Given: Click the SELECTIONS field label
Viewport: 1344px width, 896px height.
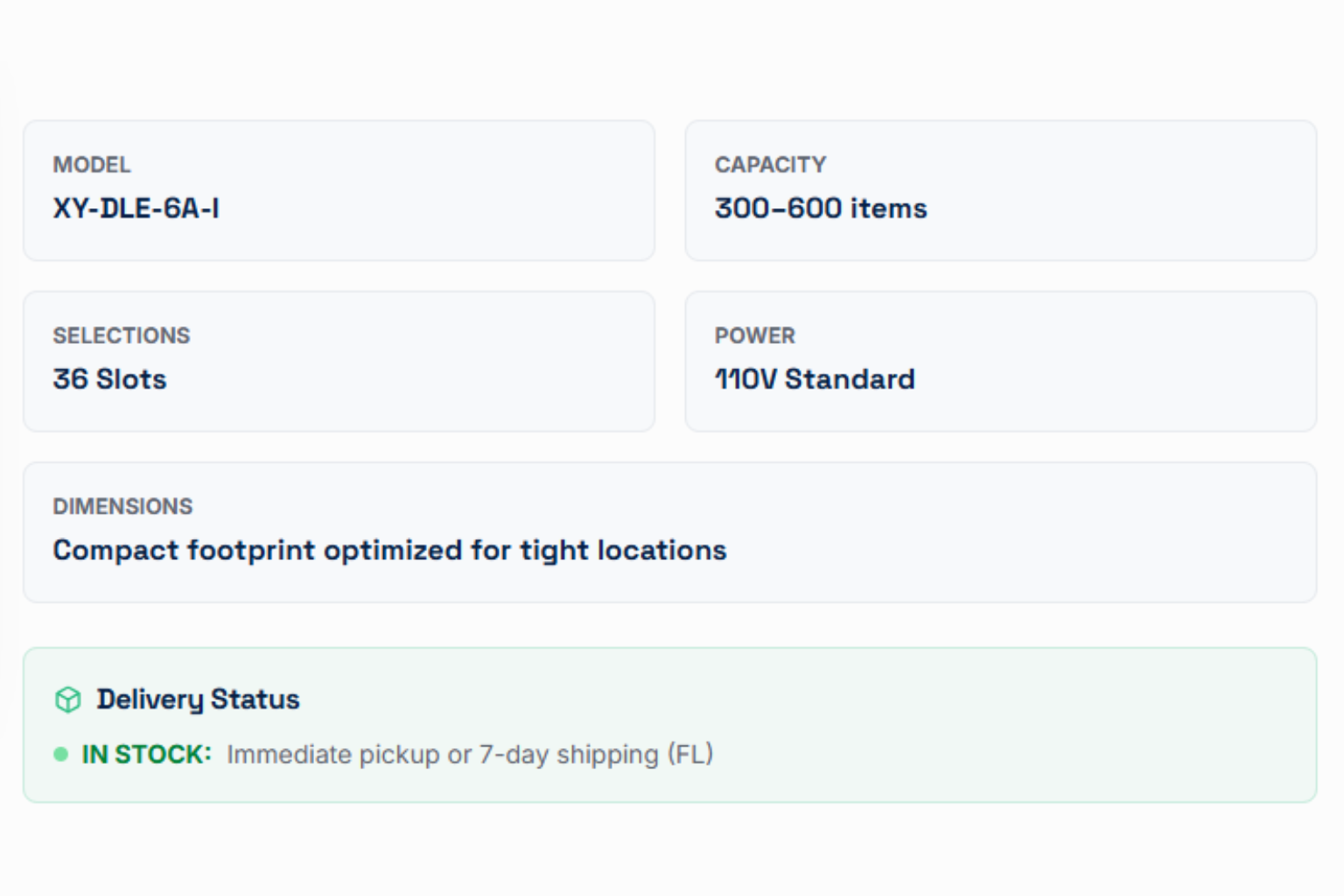Looking at the screenshot, I should point(121,335).
